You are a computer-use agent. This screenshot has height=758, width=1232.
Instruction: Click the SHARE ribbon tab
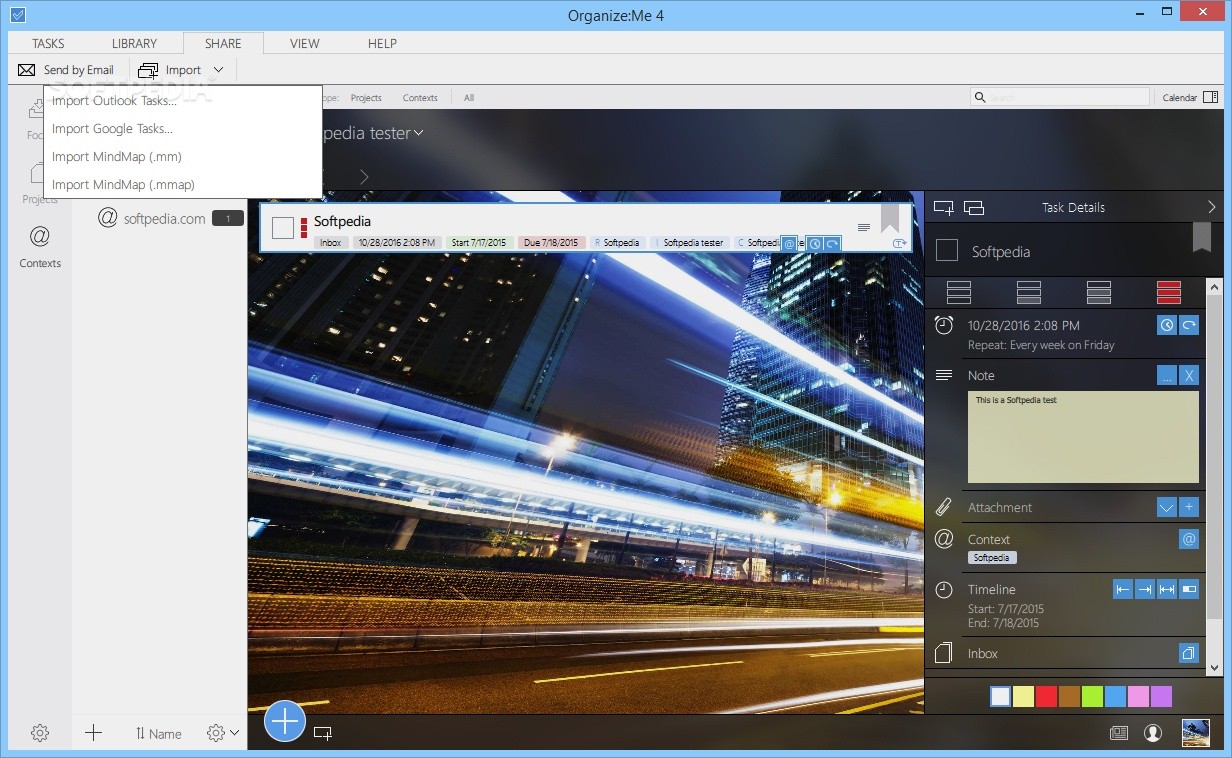coord(223,43)
